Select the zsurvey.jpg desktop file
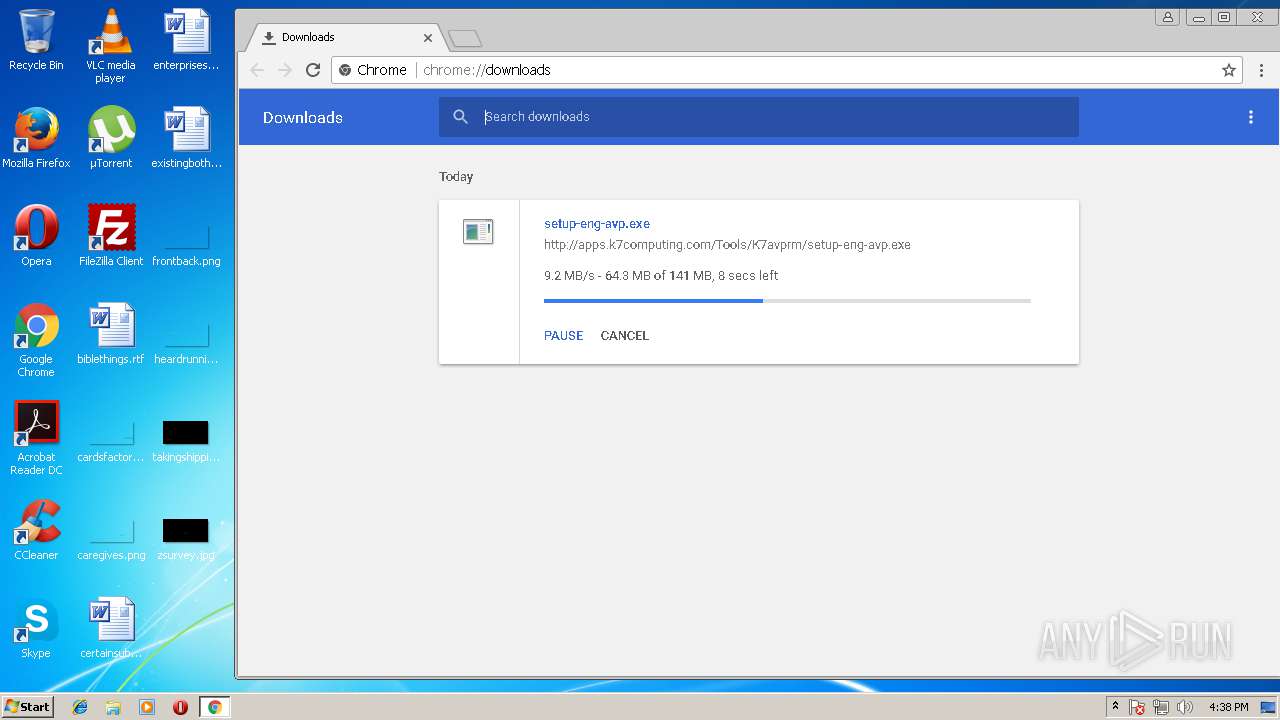1280x720 pixels. (x=186, y=536)
